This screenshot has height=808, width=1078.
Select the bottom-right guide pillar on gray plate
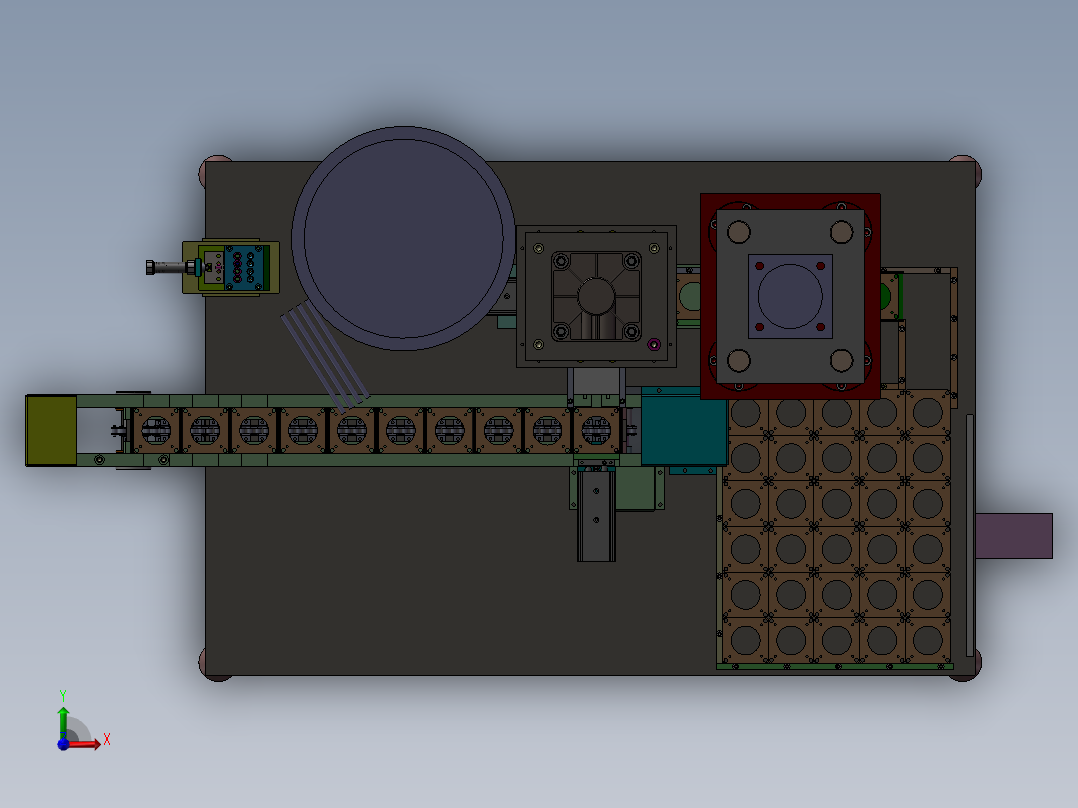(x=842, y=360)
